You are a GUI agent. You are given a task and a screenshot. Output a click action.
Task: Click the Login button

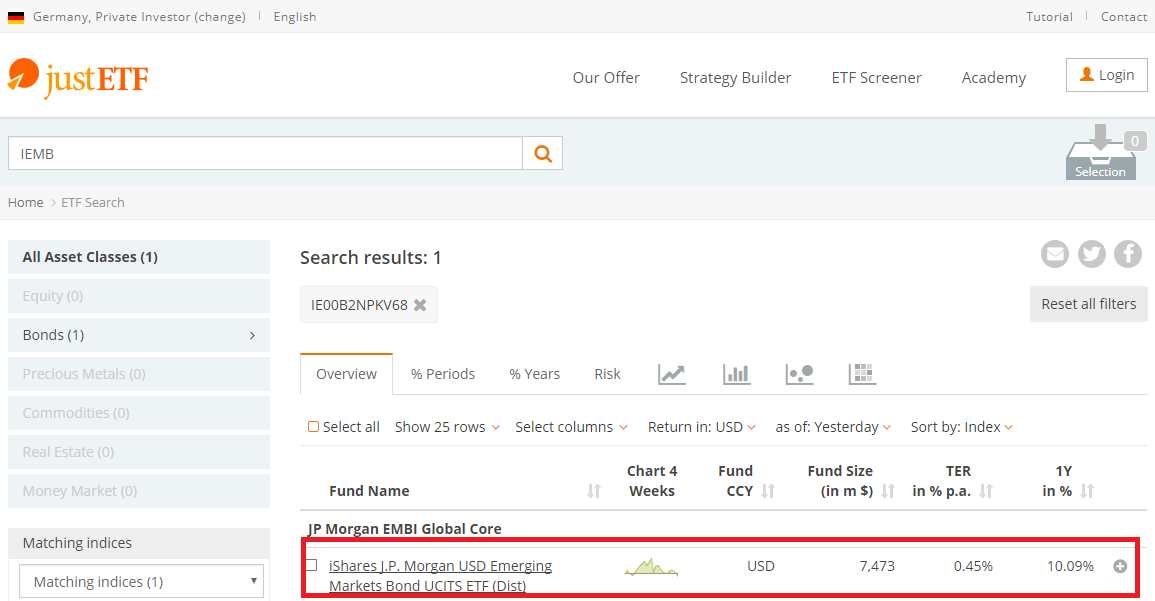[x=1106, y=75]
